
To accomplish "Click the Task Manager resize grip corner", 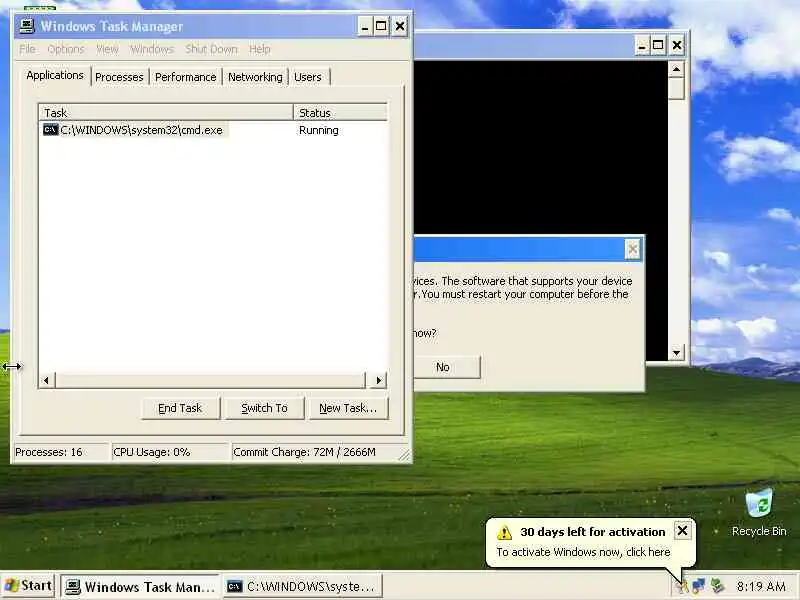I will pyautogui.click(x=405, y=455).
